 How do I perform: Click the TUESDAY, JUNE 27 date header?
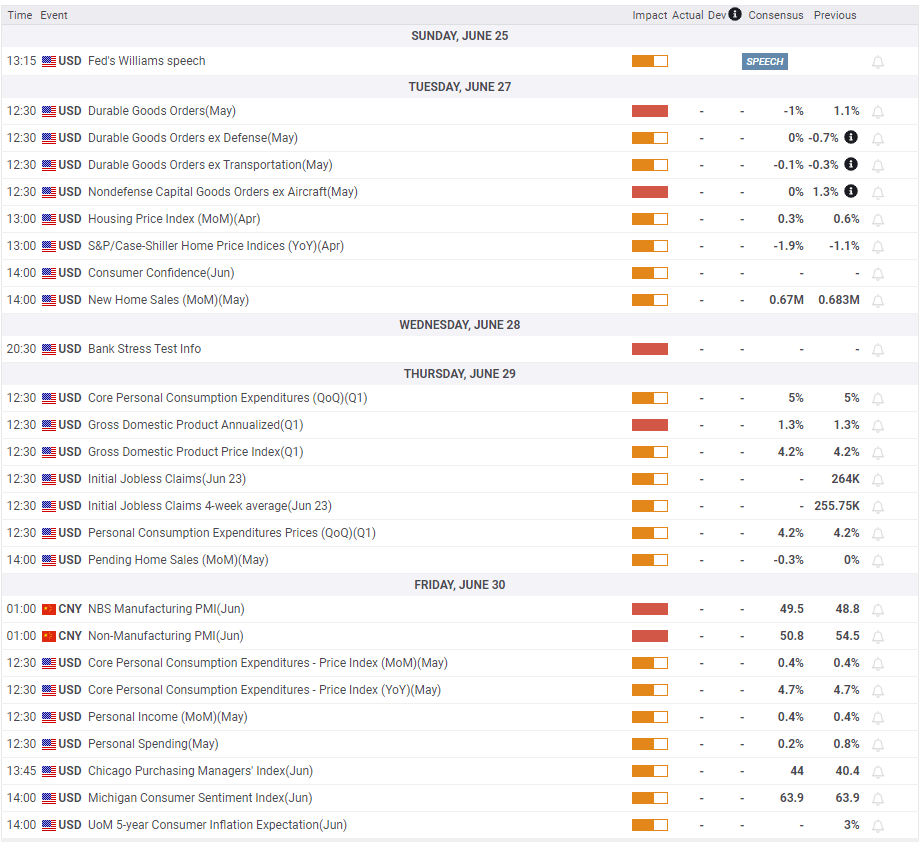point(459,87)
